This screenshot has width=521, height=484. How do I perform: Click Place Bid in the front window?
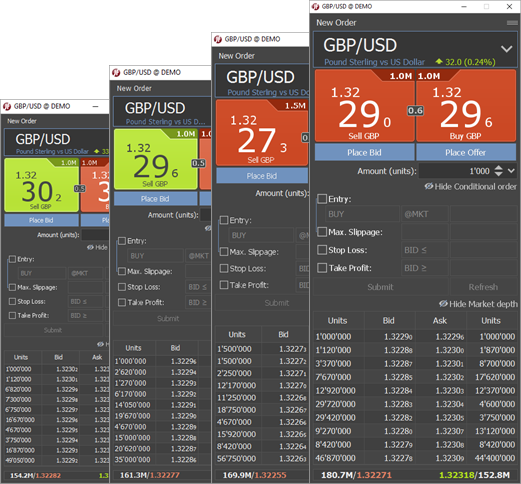point(364,153)
